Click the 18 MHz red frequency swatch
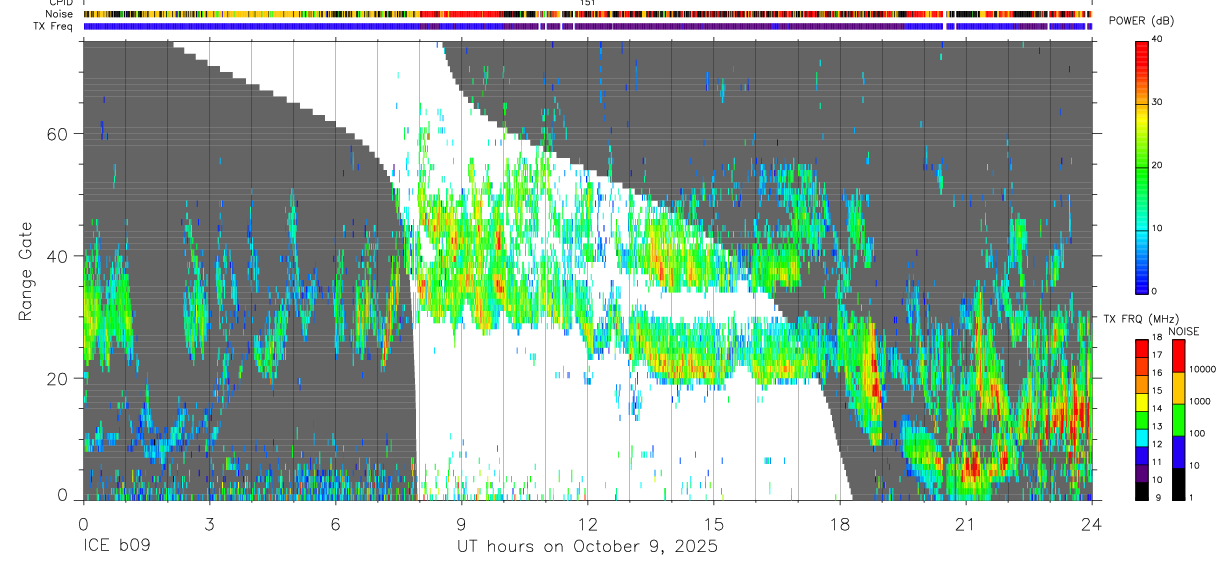 [x=1142, y=347]
